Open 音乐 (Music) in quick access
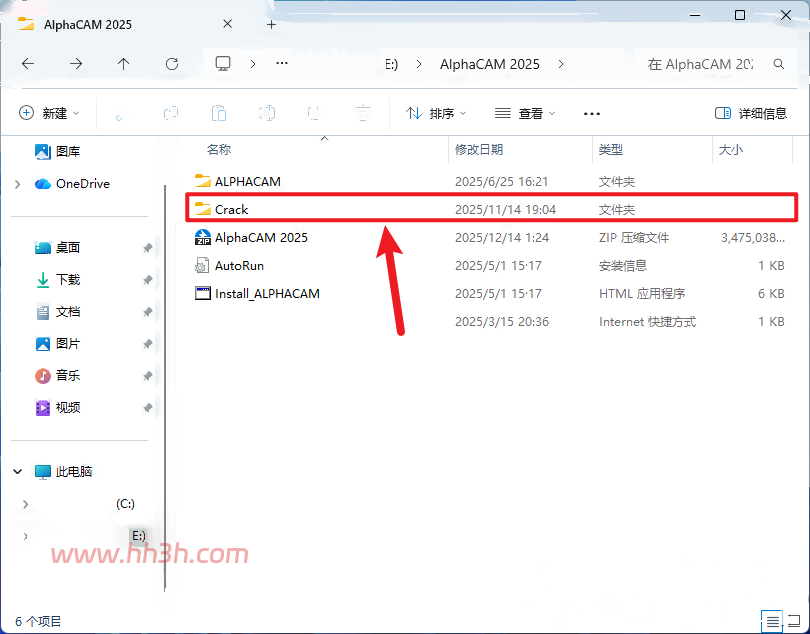 pos(58,376)
